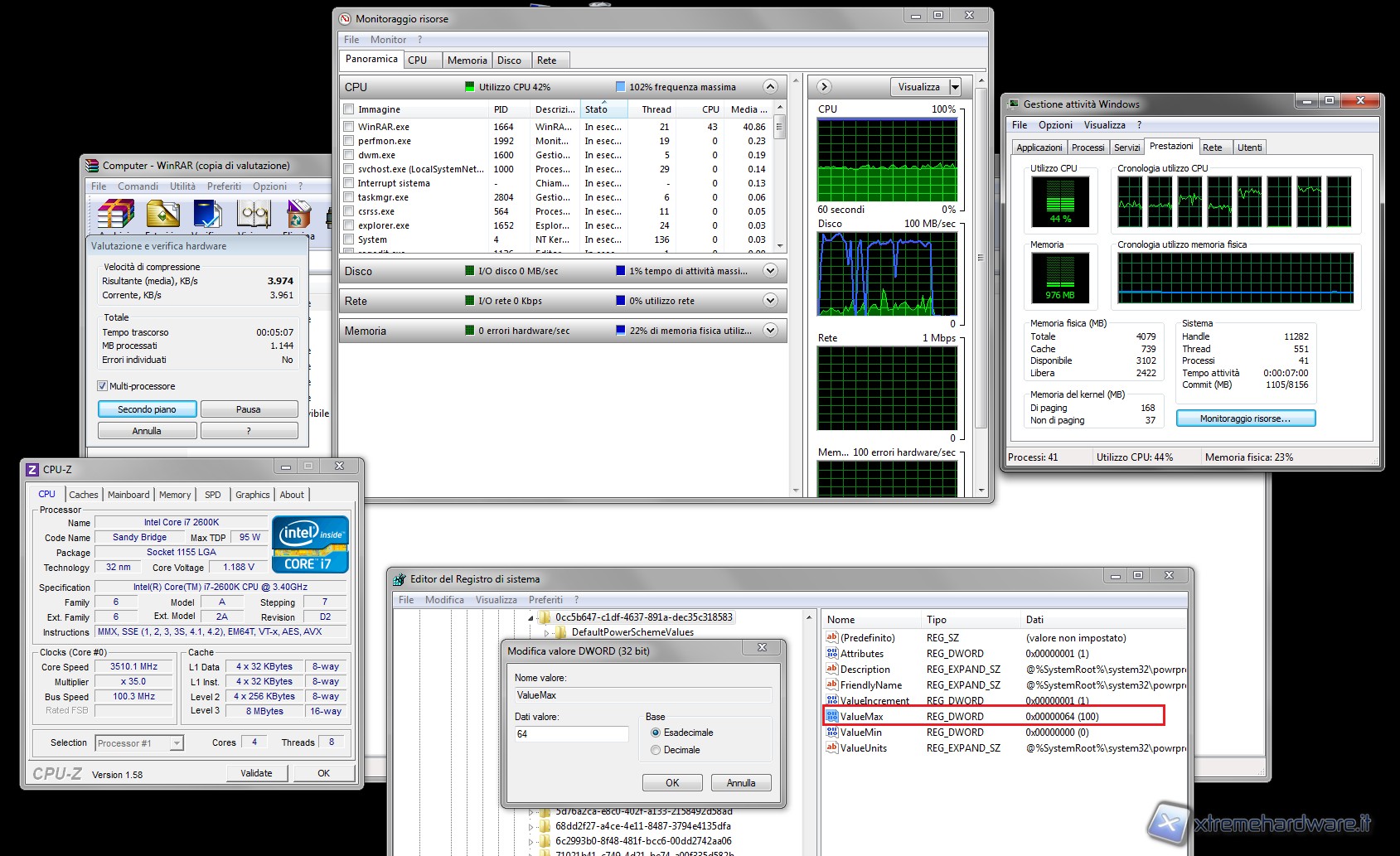Select the Decimale base radio button
Viewport: 1400px width, 856px height.
656,750
